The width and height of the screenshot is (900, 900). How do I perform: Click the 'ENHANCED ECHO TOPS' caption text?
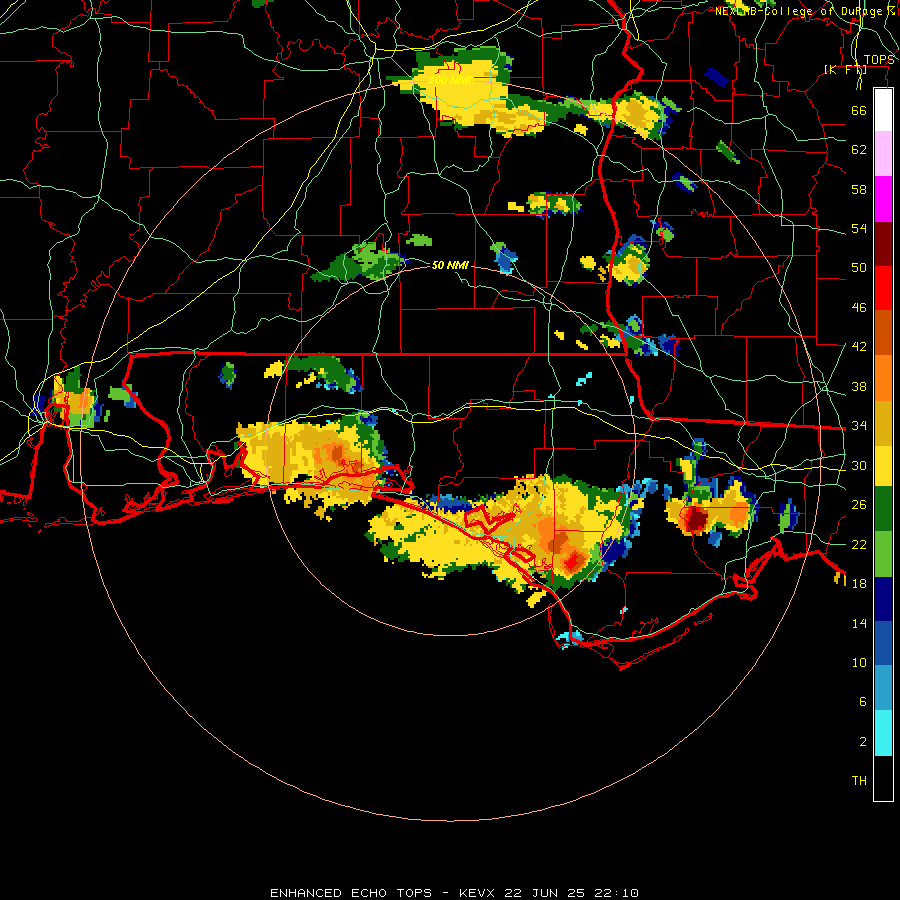point(351,893)
